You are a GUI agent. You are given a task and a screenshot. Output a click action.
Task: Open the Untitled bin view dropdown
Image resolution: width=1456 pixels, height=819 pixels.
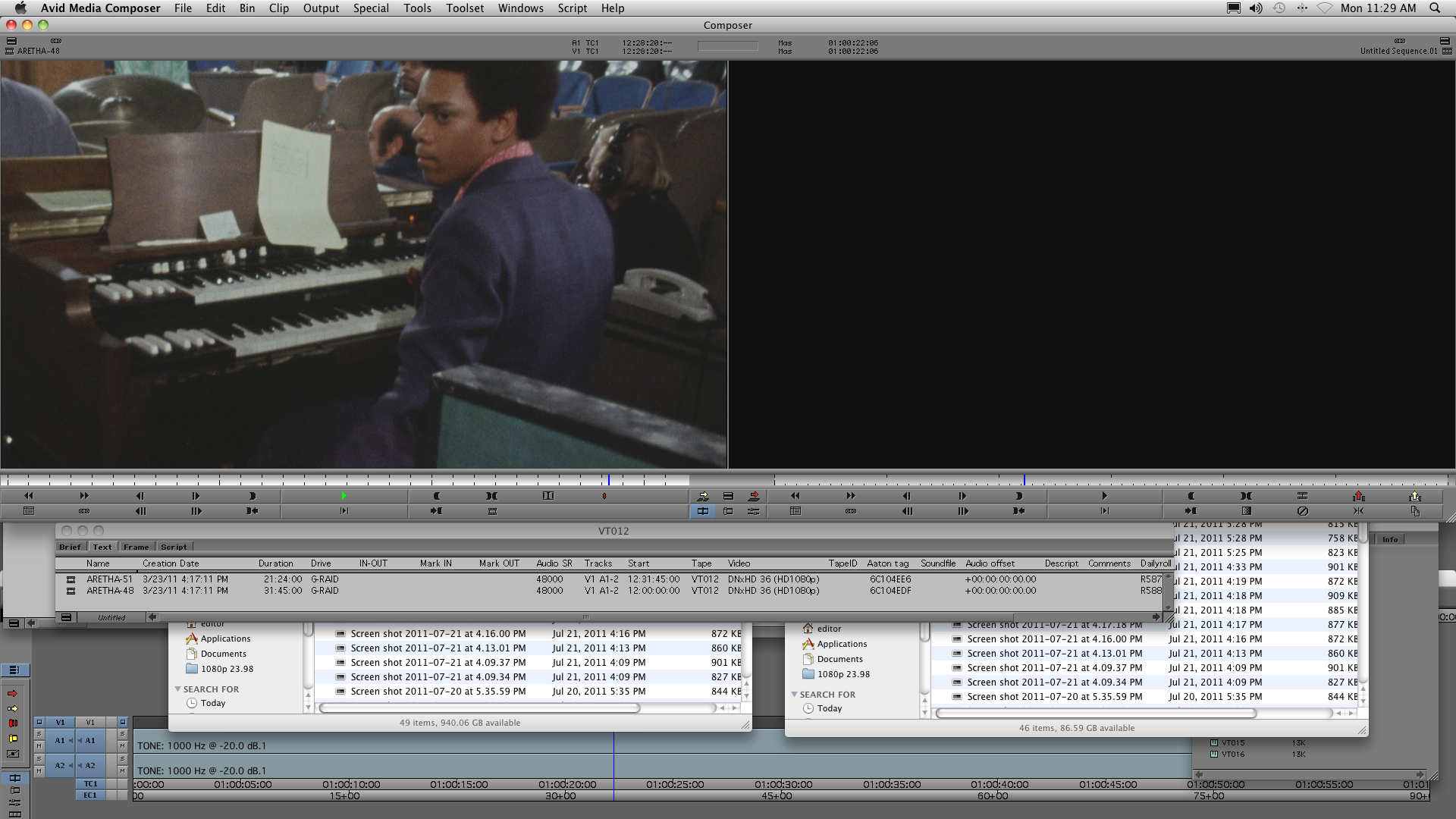pos(111,617)
